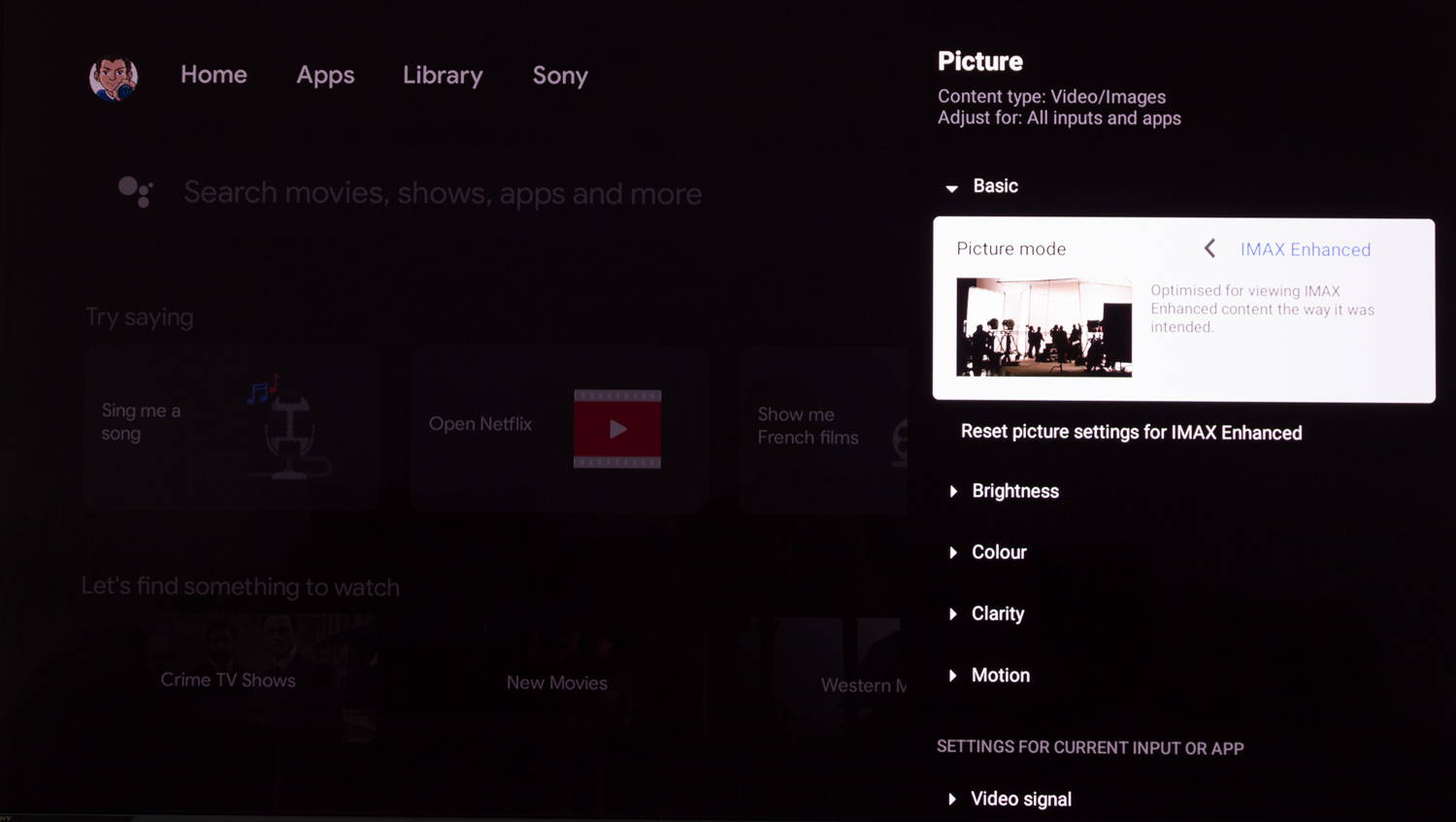Open the New Movies tile
The height and width of the screenshot is (822, 1456).
(557, 681)
